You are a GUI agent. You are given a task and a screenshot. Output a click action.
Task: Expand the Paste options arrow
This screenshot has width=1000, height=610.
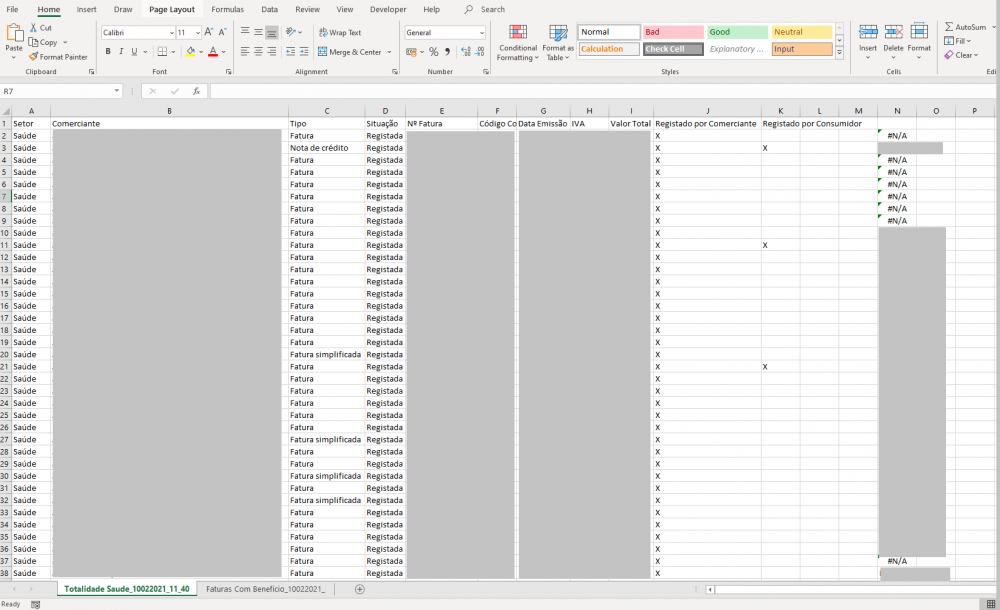click(x=13, y=57)
